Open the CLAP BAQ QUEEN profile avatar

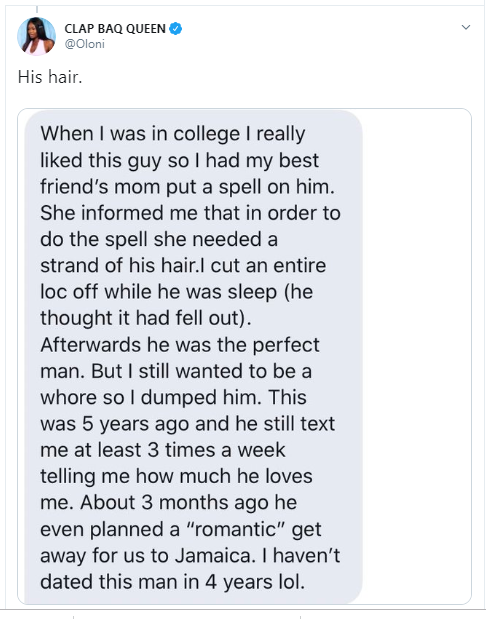click(x=36, y=36)
